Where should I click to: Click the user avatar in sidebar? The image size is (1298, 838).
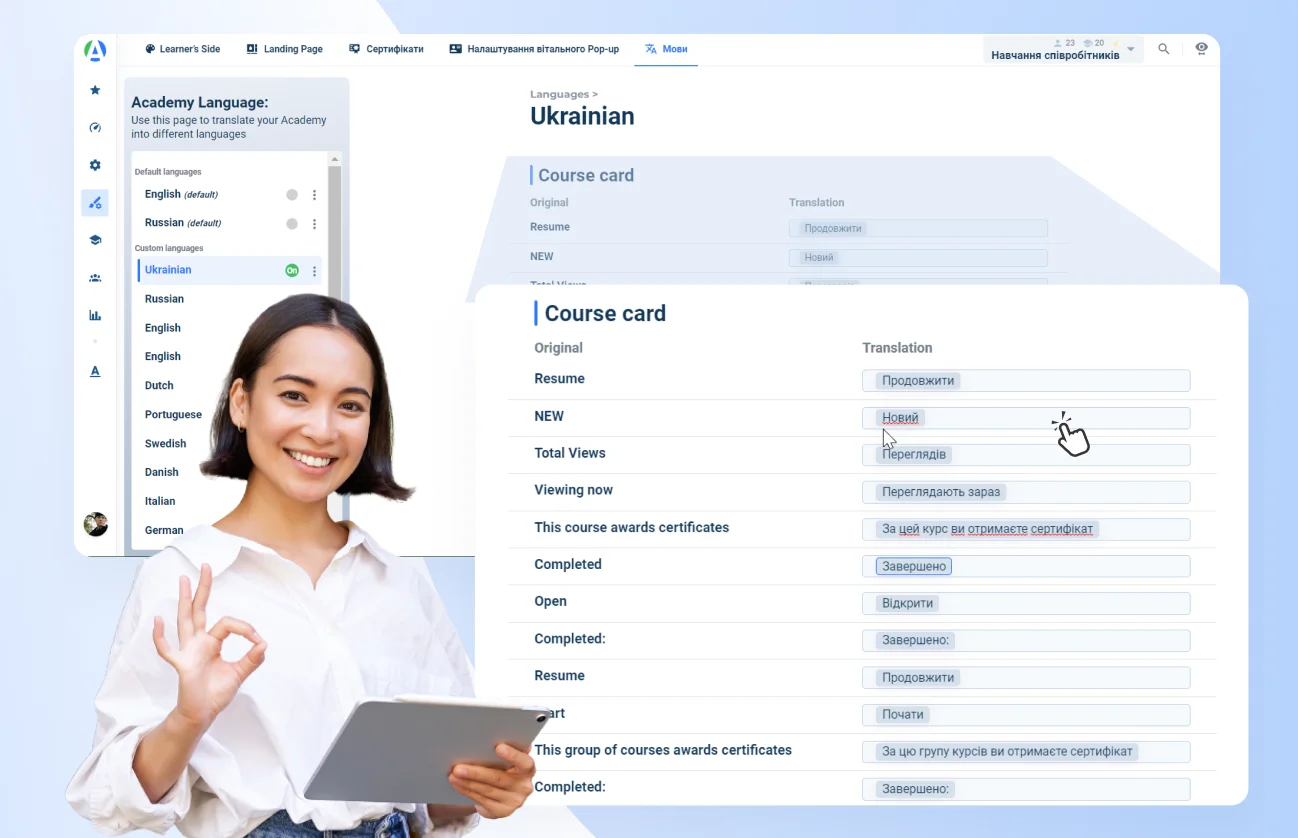tap(95, 524)
